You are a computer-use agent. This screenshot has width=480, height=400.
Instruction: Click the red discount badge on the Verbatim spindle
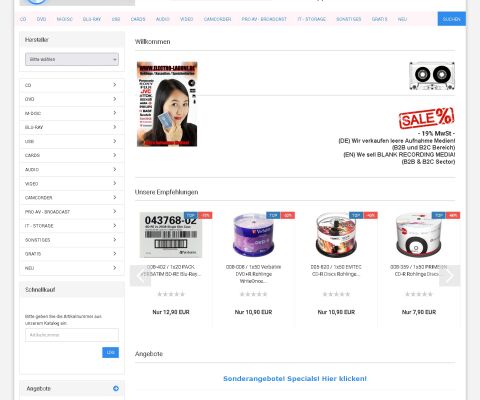[288, 215]
